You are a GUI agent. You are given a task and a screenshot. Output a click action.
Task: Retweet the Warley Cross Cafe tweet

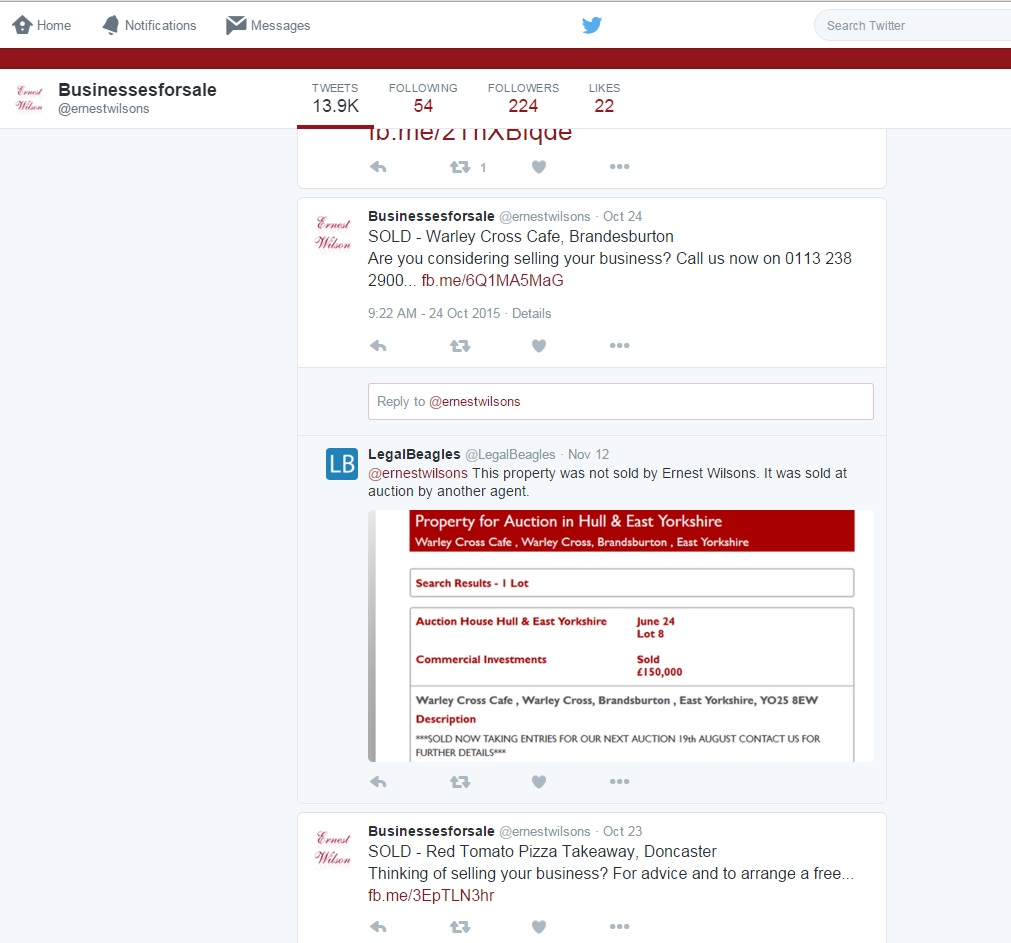tap(460, 346)
